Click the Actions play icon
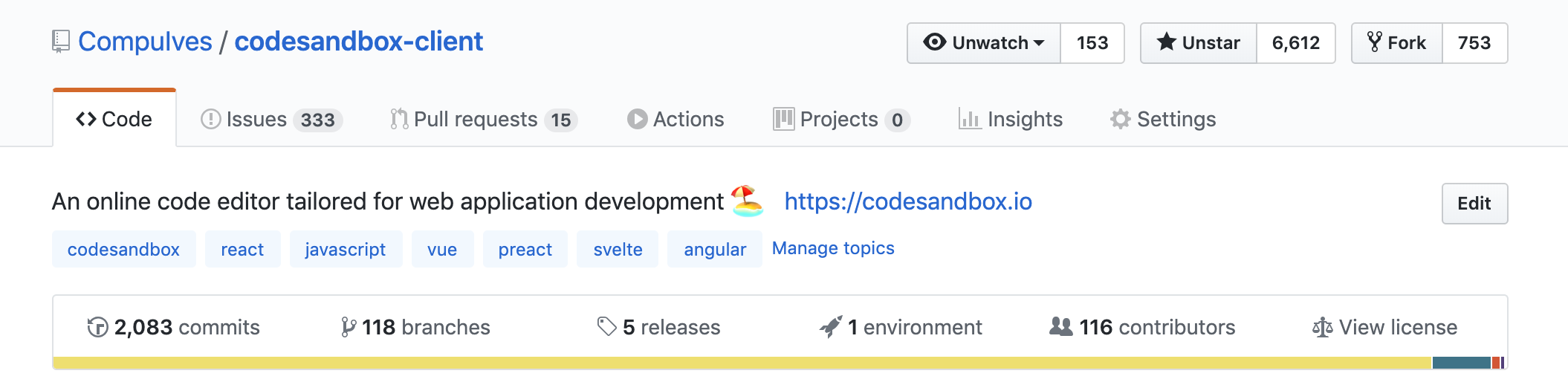1568x382 pixels. pos(637,119)
